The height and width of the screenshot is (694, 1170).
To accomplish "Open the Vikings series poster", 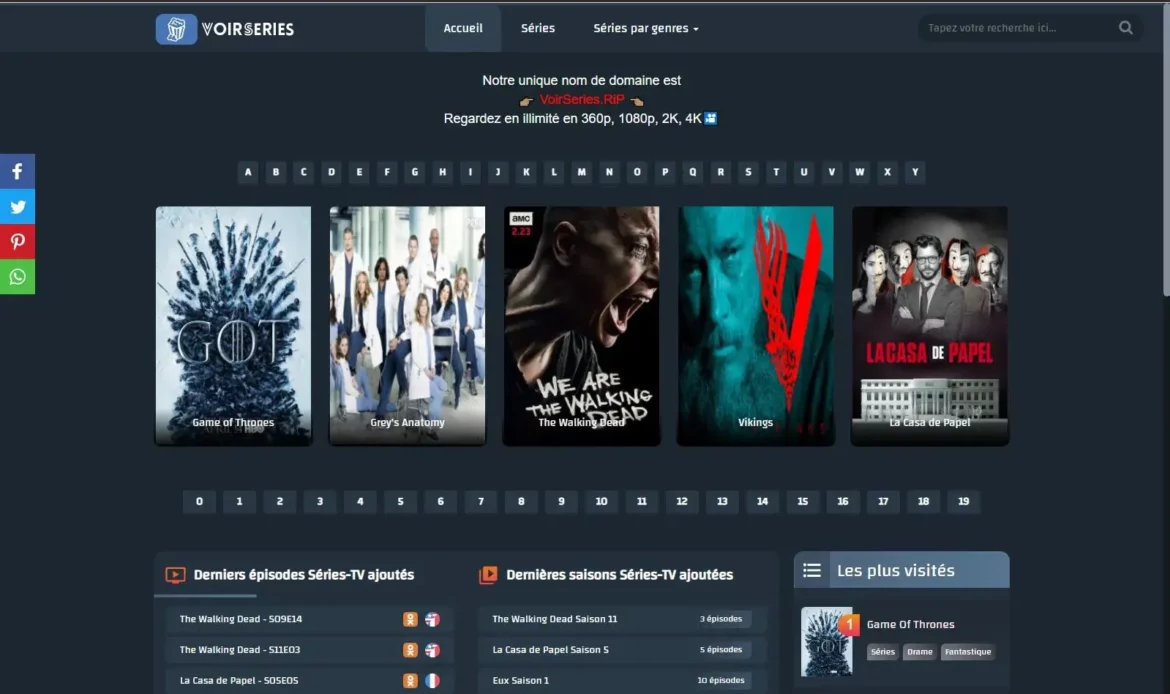I will 756,325.
